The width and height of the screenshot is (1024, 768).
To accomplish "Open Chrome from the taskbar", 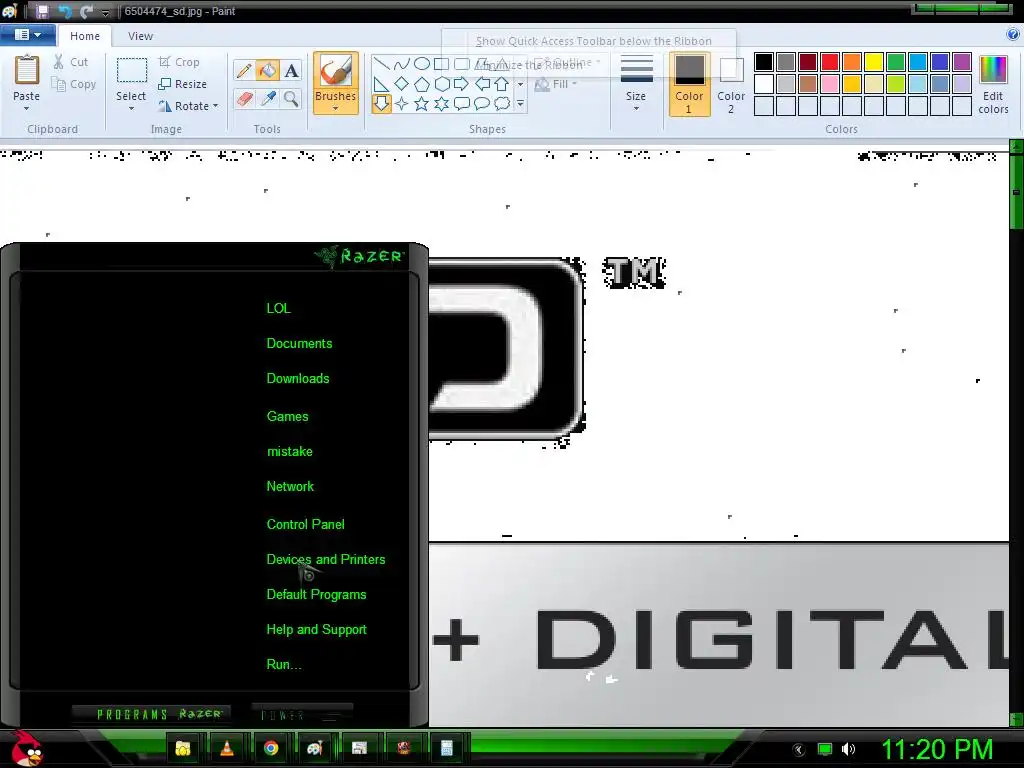I will [x=271, y=748].
